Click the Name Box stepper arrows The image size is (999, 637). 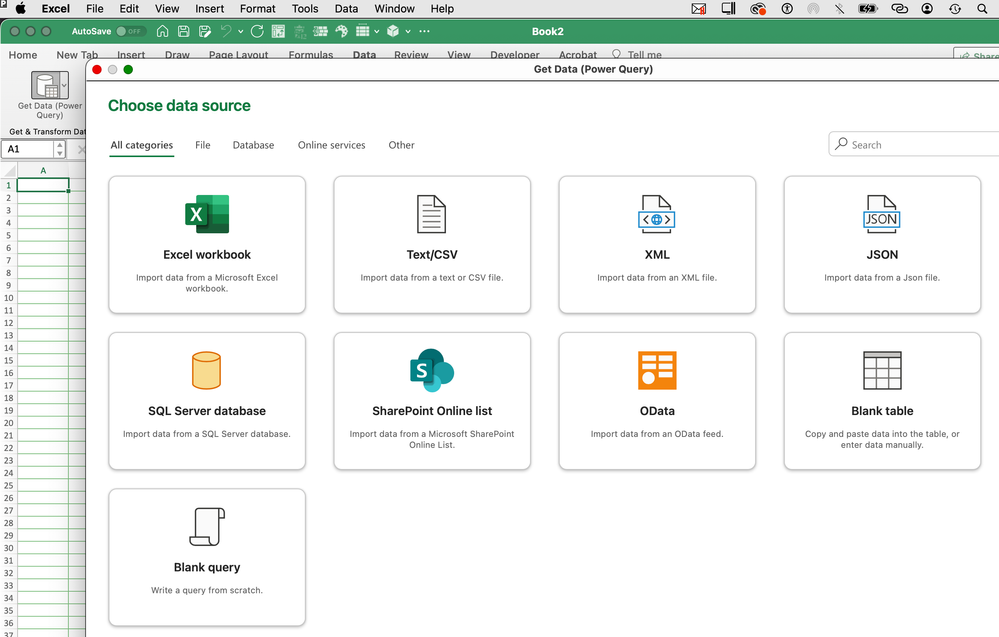pyautogui.click(x=59, y=149)
